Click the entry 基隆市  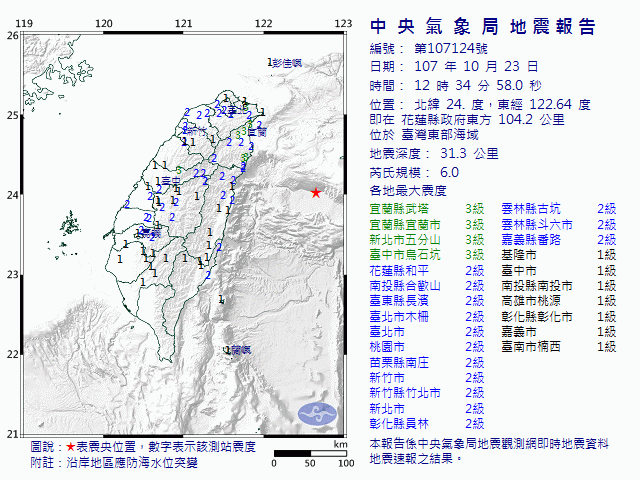[x=519, y=256]
